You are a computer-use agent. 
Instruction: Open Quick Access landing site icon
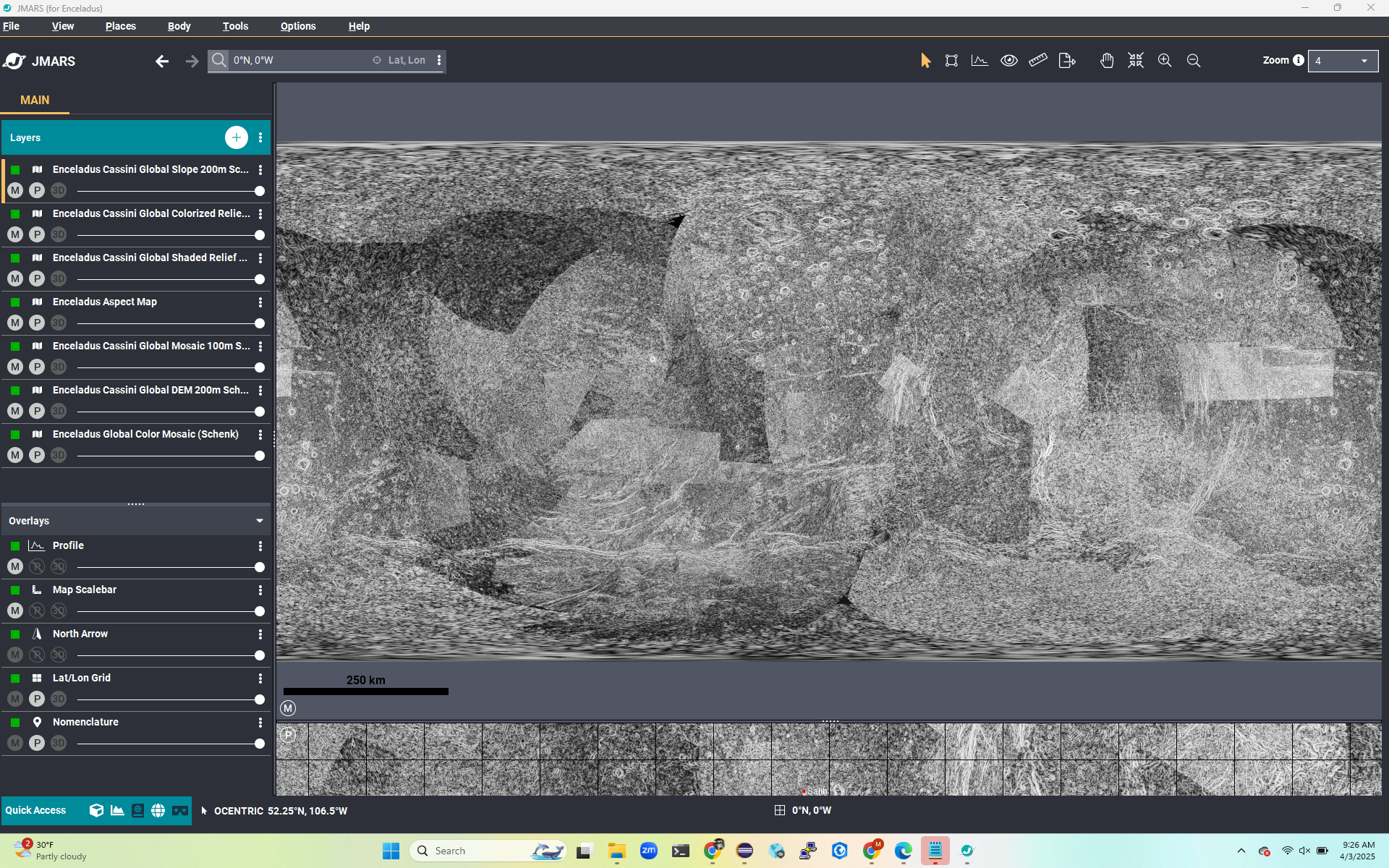[137, 810]
